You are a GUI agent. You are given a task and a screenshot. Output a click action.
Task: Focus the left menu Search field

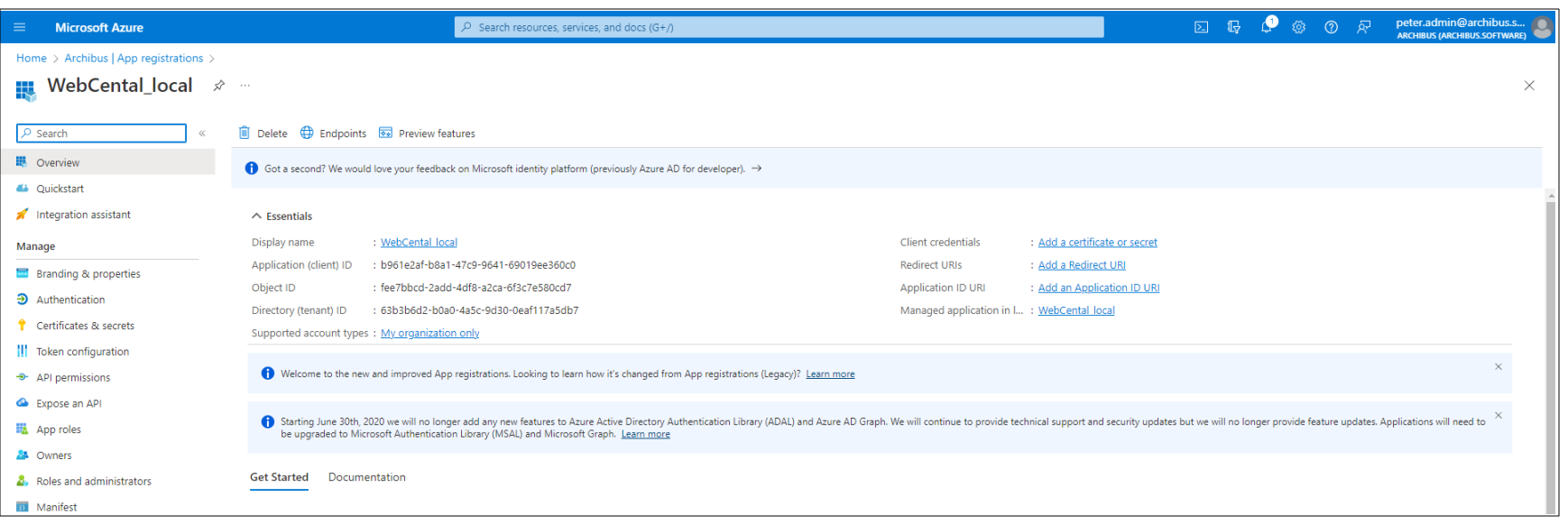tap(101, 134)
